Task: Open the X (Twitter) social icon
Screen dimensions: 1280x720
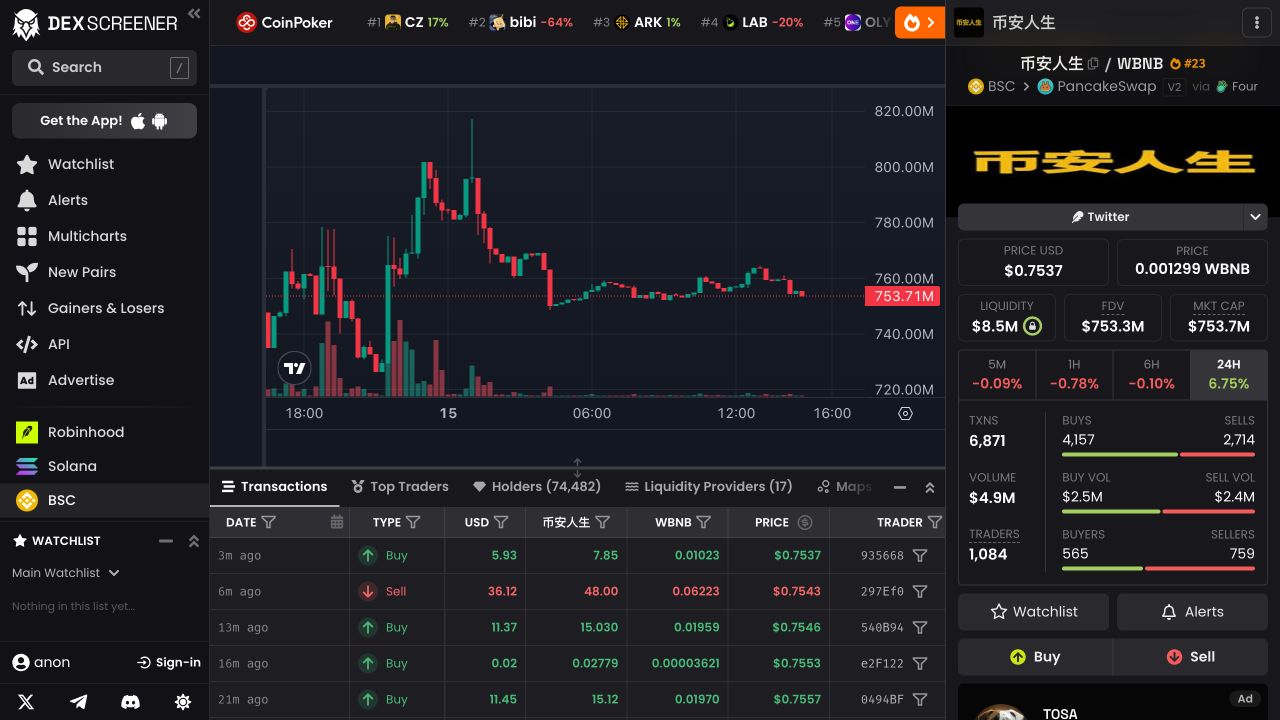Action: [26, 702]
